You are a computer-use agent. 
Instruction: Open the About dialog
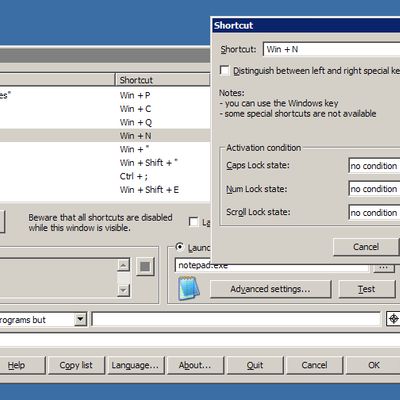coord(195,365)
